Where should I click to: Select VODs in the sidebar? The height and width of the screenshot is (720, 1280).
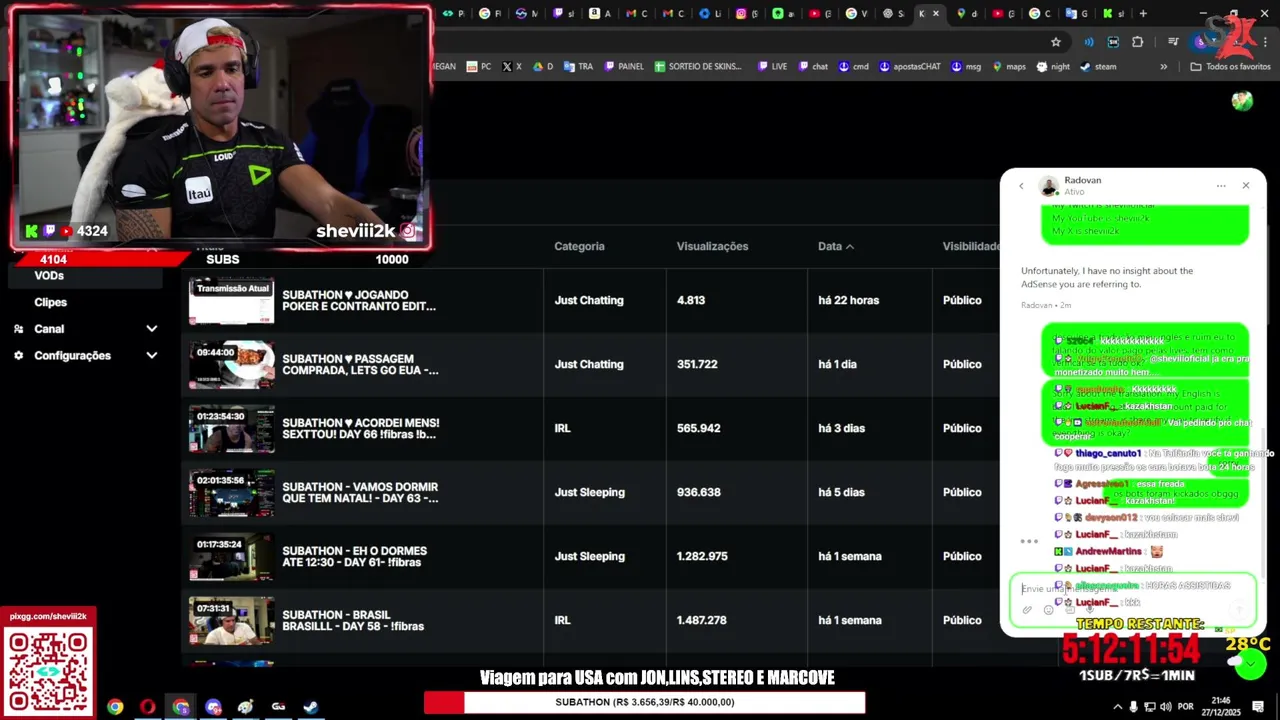pos(49,276)
